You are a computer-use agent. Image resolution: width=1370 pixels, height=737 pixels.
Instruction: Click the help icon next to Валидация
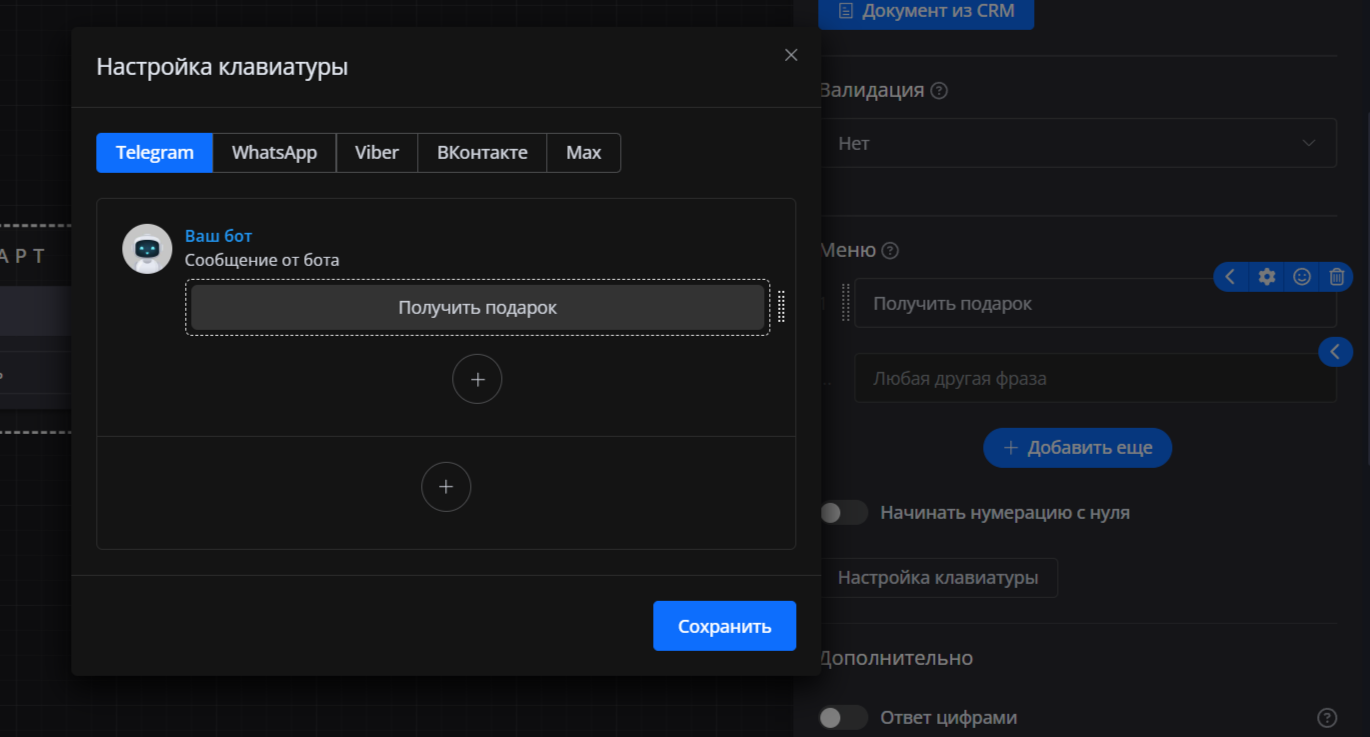pos(939,91)
